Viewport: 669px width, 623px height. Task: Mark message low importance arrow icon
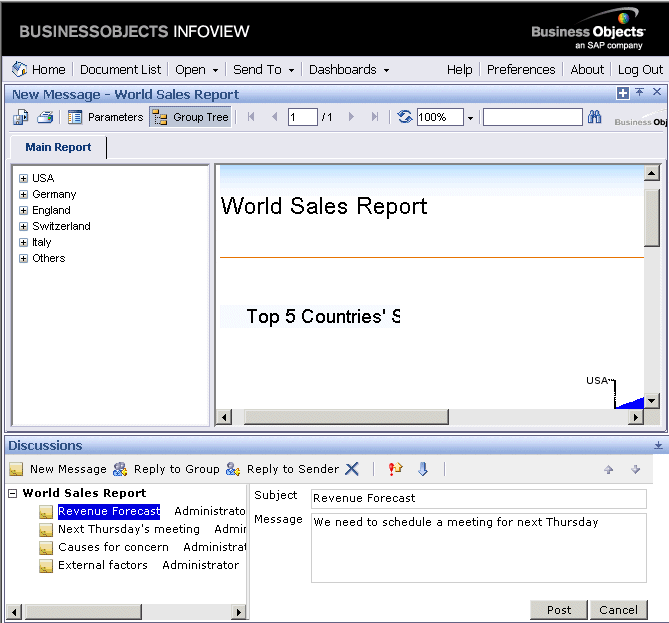(x=423, y=469)
